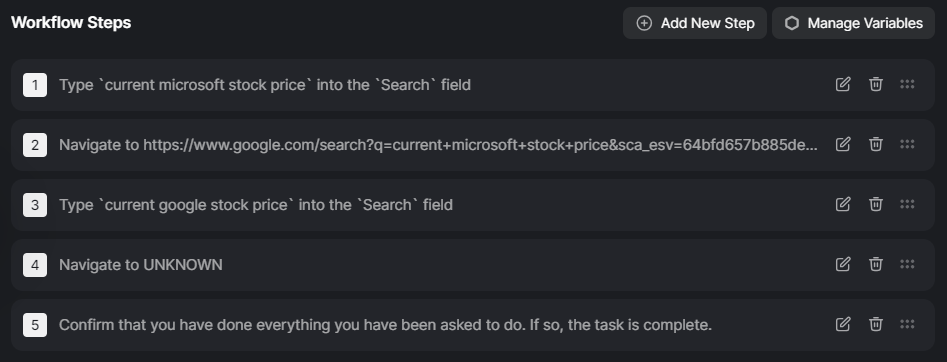This screenshot has height=362, width=947.
Task: Edit step 1 with the pencil icon
Action: point(843,85)
